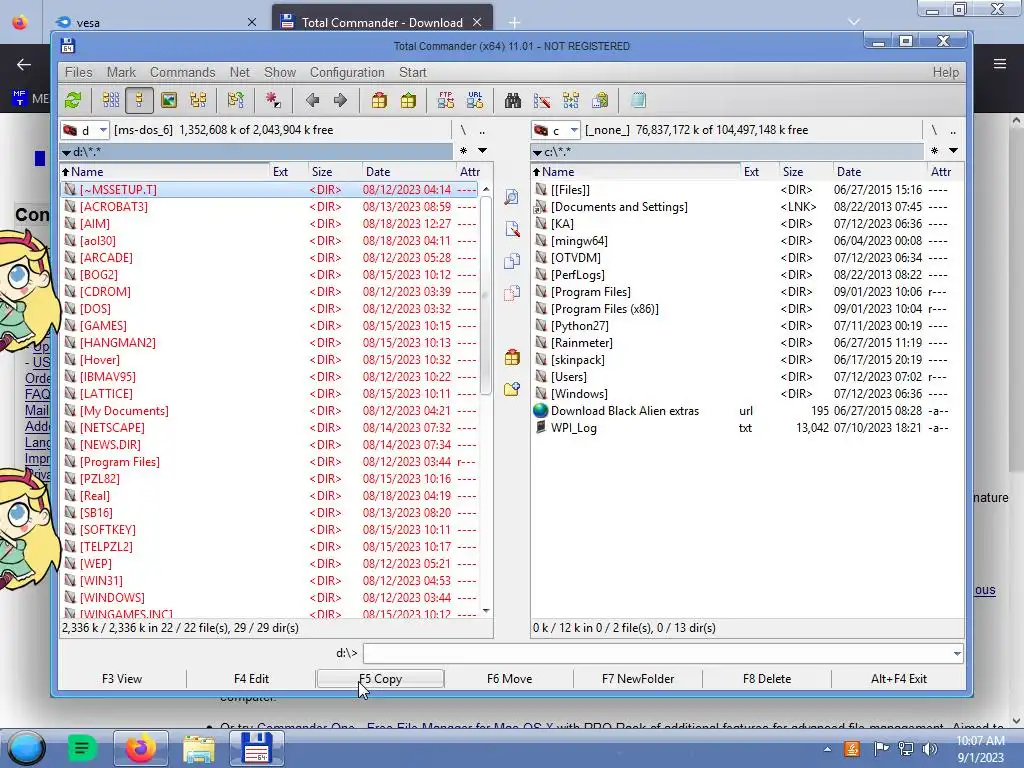The width and height of the screenshot is (1024, 768).
Task: Switch to the vesa browser tab
Action: pos(157,22)
